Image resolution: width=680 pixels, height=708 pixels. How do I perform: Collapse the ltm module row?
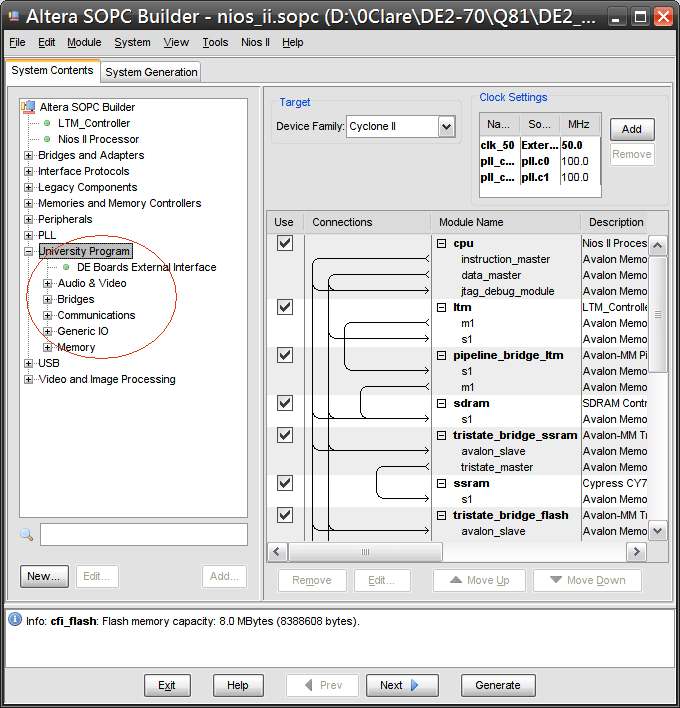point(442,307)
